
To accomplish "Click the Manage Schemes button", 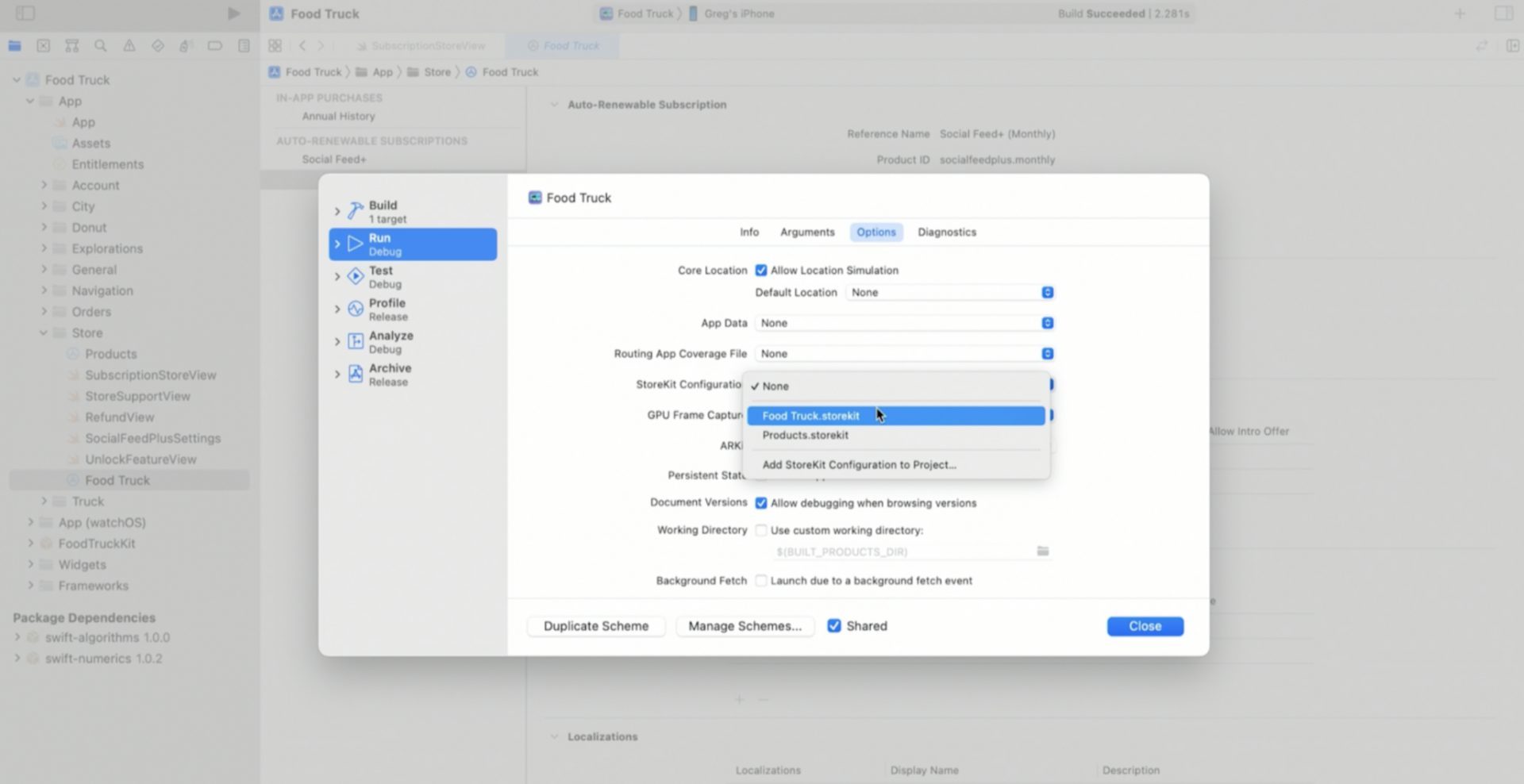I will pyautogui.click(x=745, y=626).
